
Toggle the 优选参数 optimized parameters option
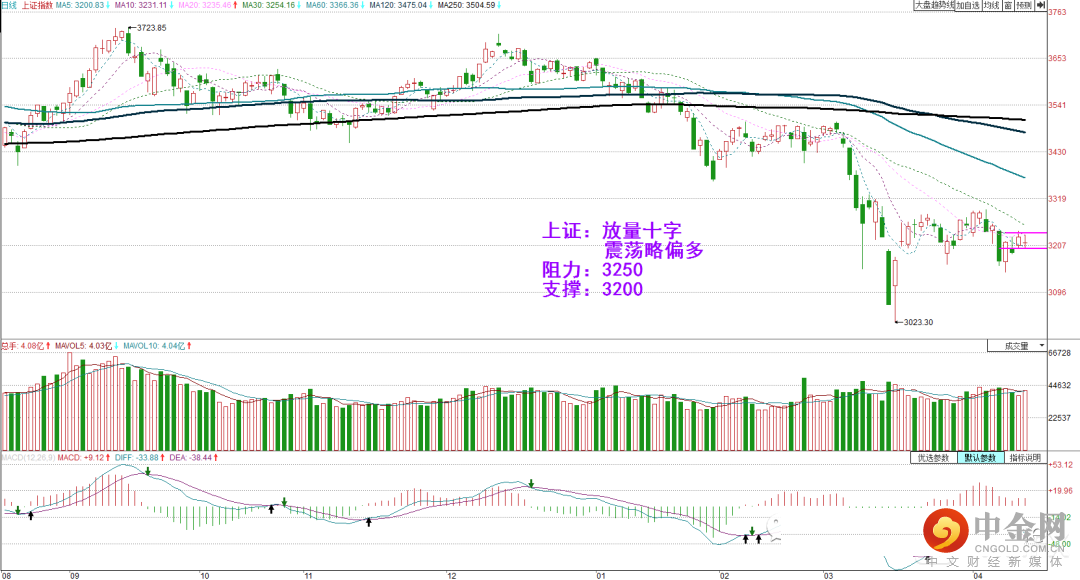(x=933, y=458)
